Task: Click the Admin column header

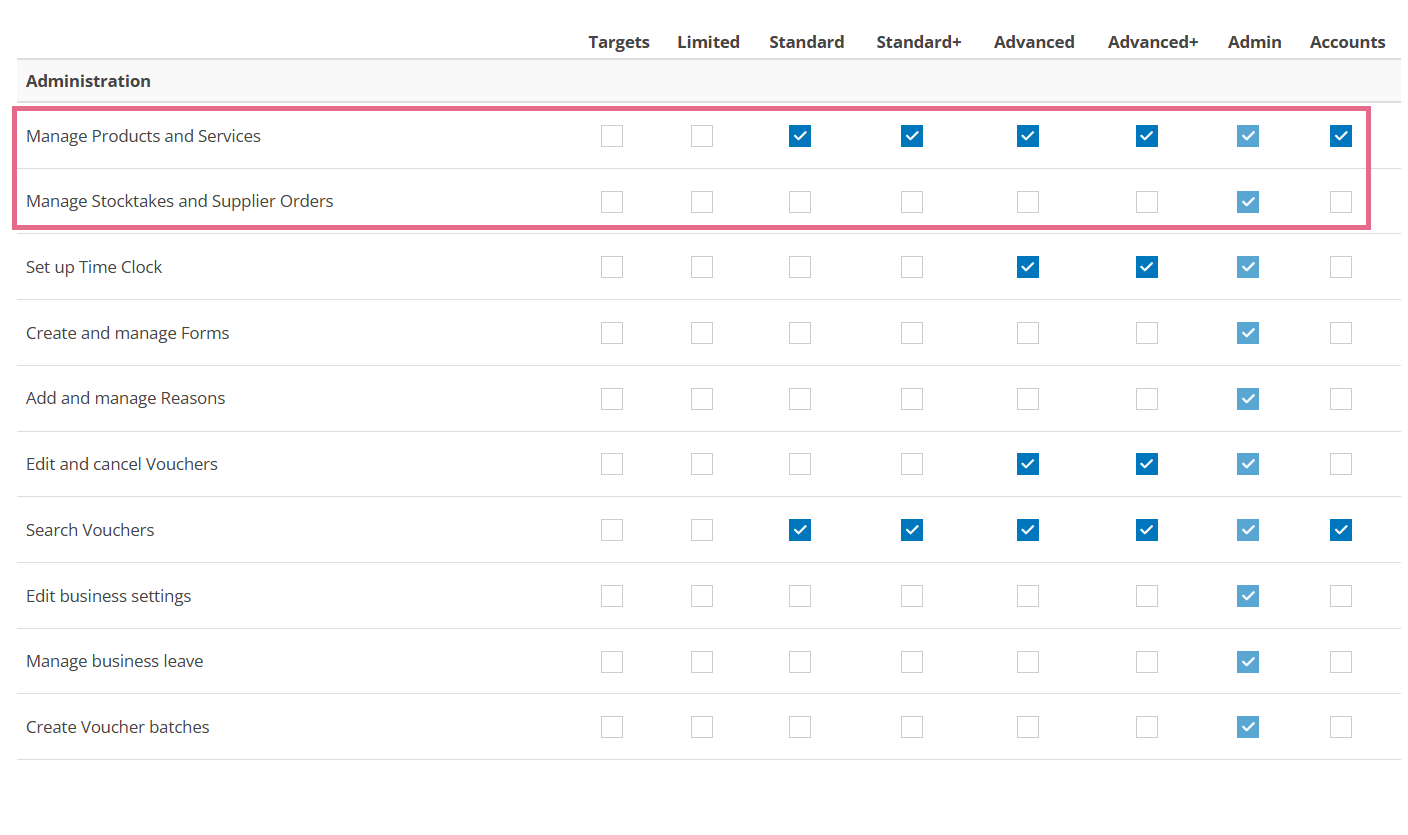Action: click(1254, 42)
